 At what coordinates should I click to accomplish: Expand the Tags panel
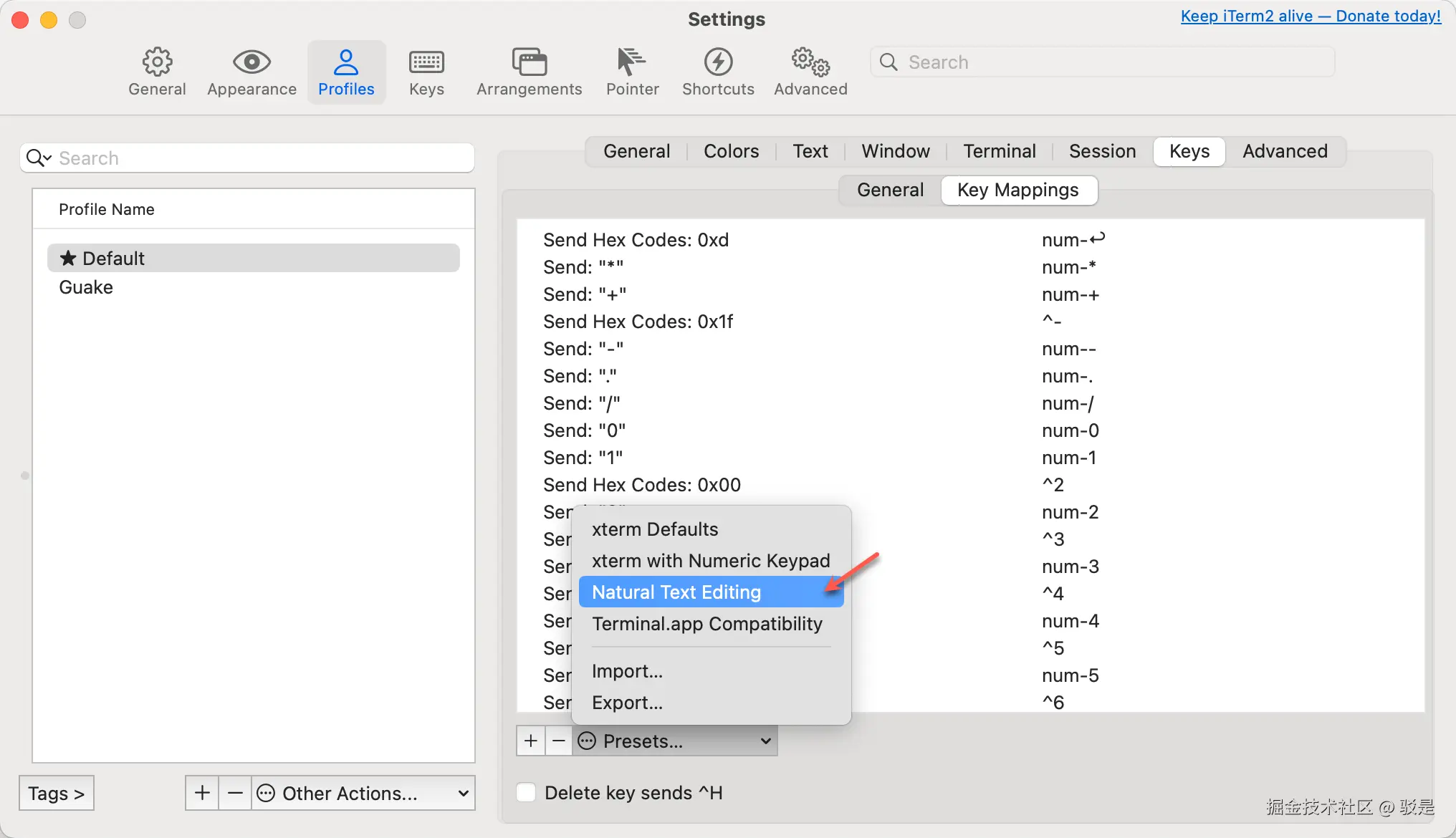click(x=57, y=793)
